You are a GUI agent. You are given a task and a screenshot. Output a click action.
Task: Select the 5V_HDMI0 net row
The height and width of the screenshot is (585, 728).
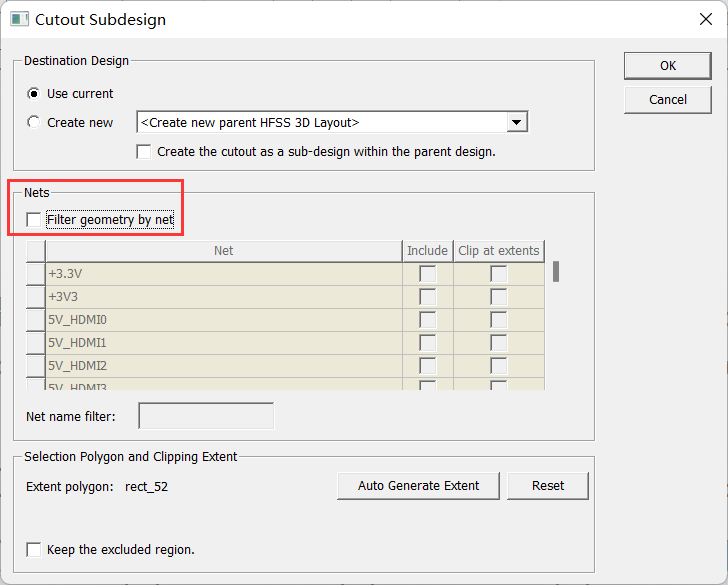[x=224, y=320]
